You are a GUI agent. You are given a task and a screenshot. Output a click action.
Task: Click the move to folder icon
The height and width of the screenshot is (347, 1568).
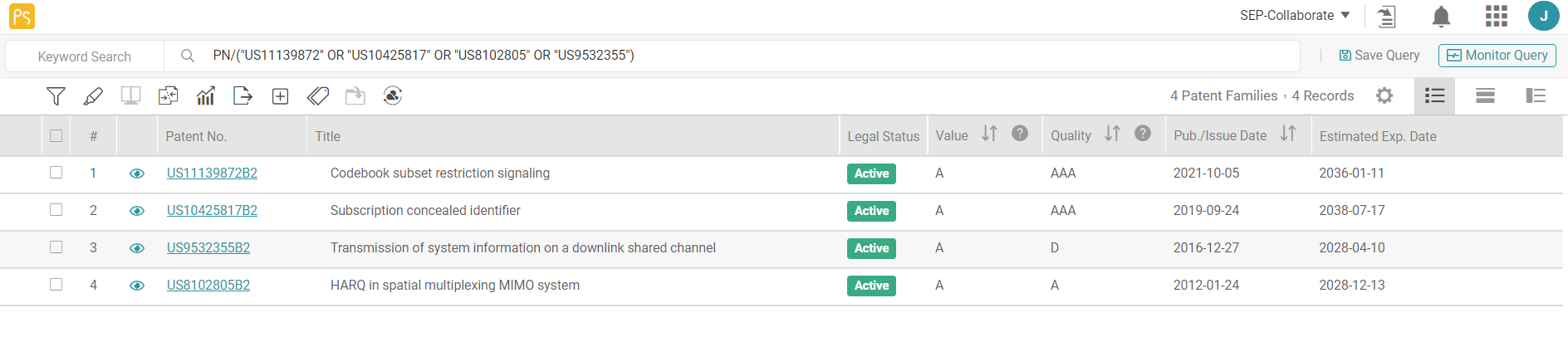[355, 96]
